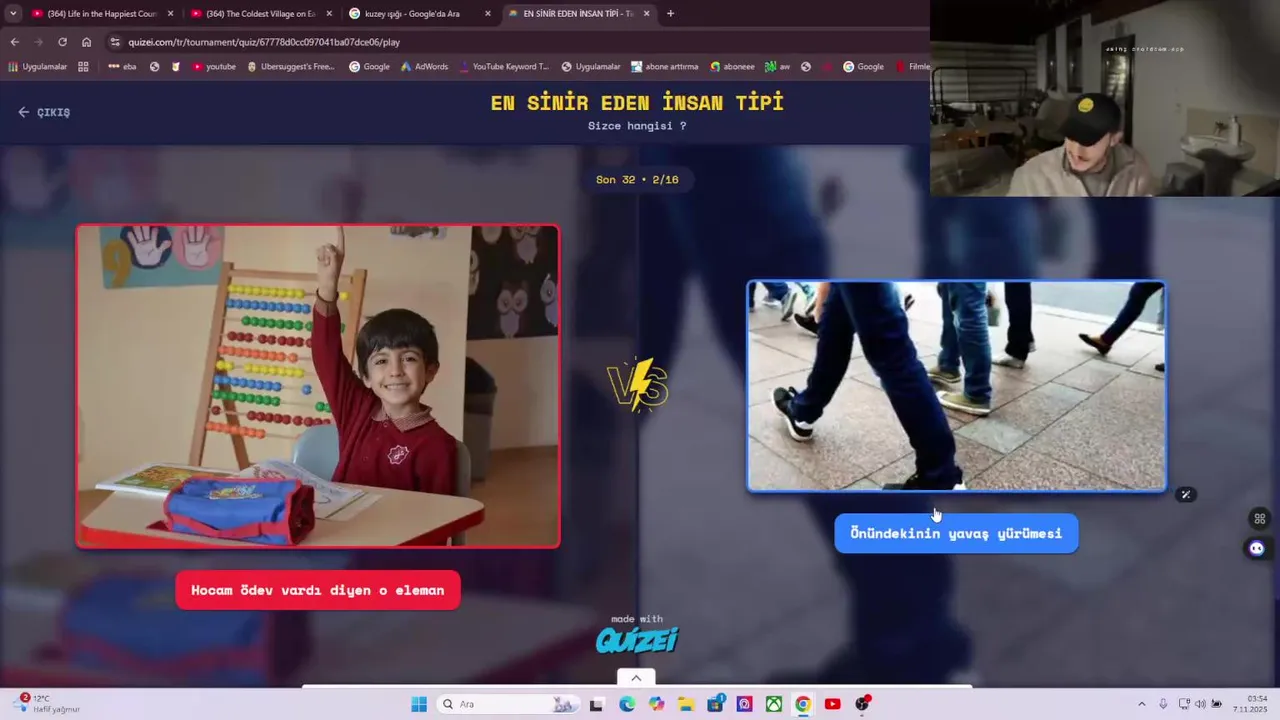Open the tab groups grid icon in bookmarks bar
Image resolution: width=1280 pixels, height=720 pixels.
83,67
